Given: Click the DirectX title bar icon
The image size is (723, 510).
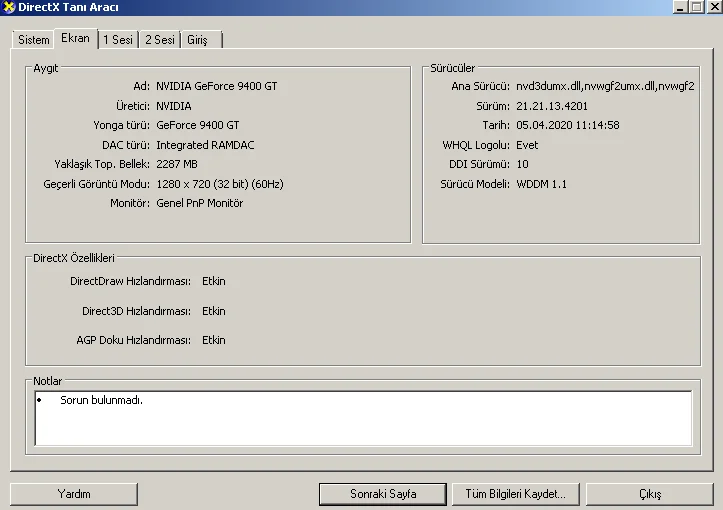Looking at the screenshot, I should click(9, 7).
